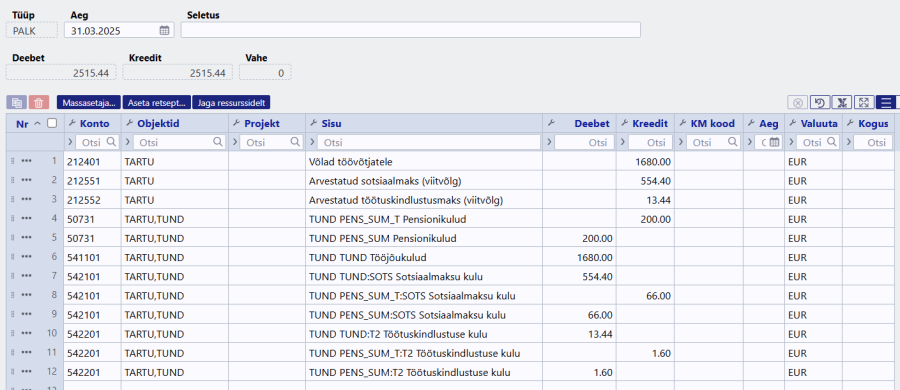The width and height of the screenshot is (900, 390).
Task: Expand filter operator chevron for Objektid
Action: (127, 142)
